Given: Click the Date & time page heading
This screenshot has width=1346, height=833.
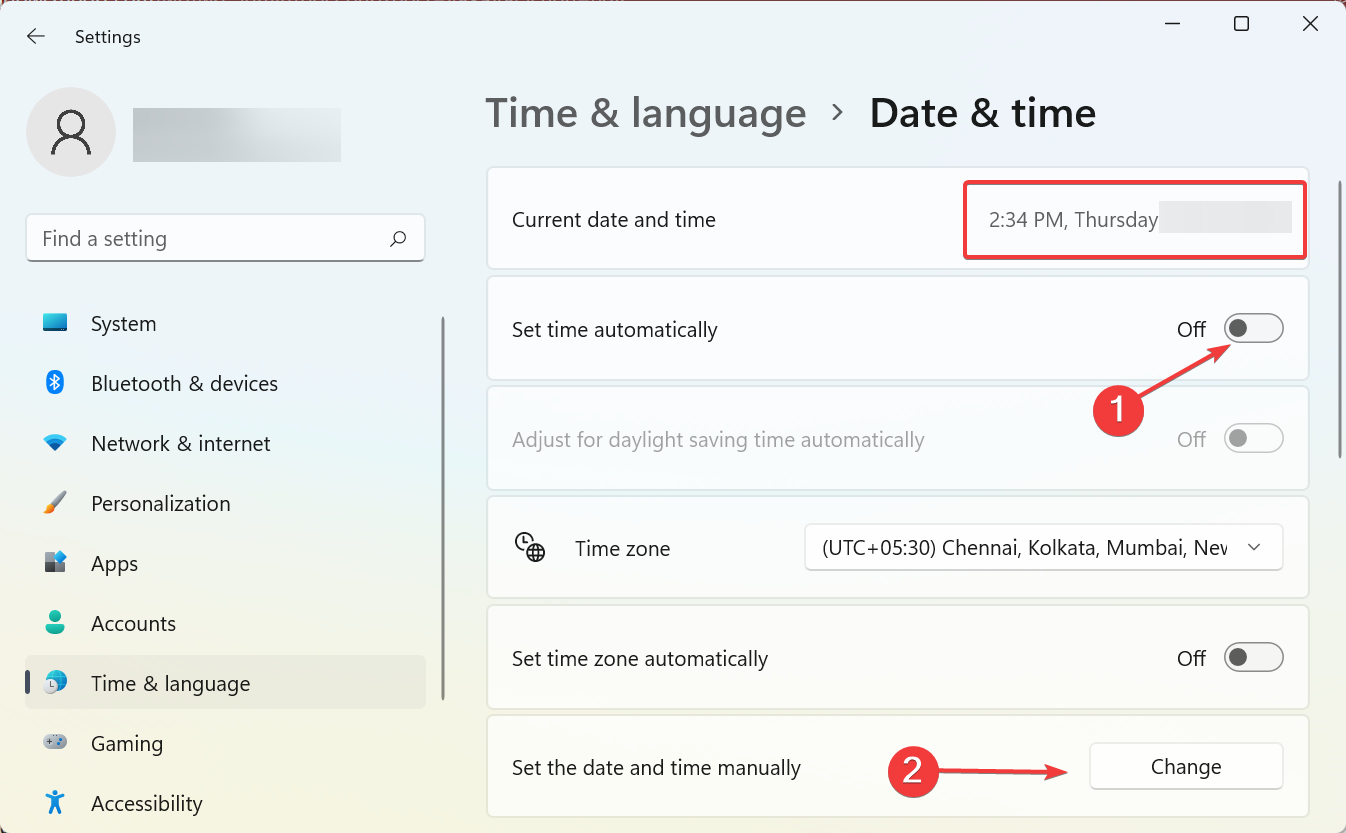Looking at the screenshot, I should [983, 113].
